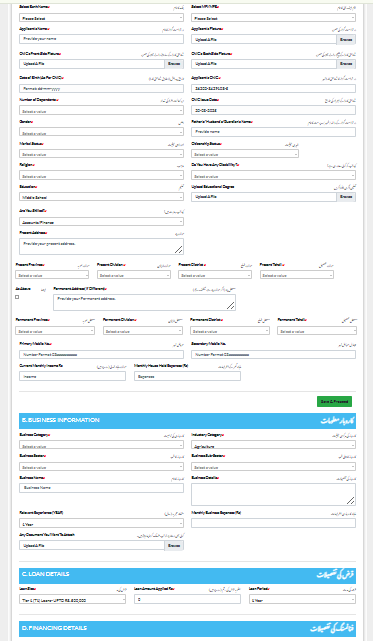Image resolution: width=373 pixels, height=641 pixels.
Task: Open the Permanent District dropdown
Action: 230,331
